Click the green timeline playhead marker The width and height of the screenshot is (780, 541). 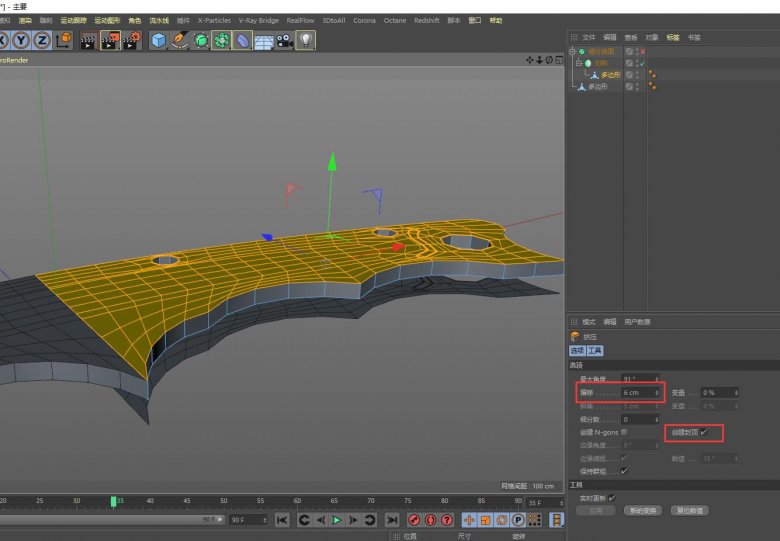(x=113, y=501)
